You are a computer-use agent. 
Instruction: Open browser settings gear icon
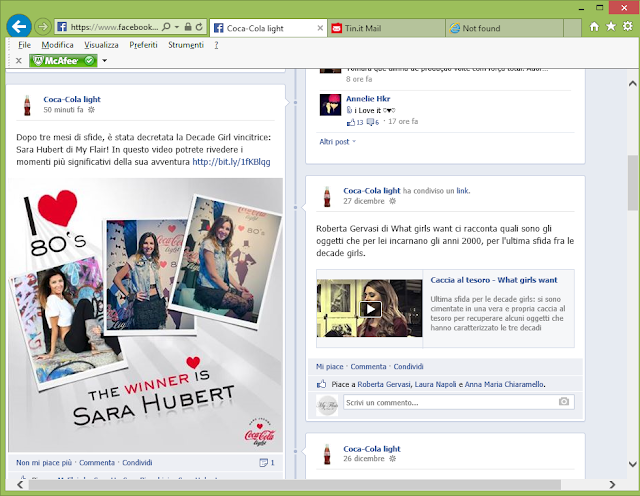coord(628,27)
